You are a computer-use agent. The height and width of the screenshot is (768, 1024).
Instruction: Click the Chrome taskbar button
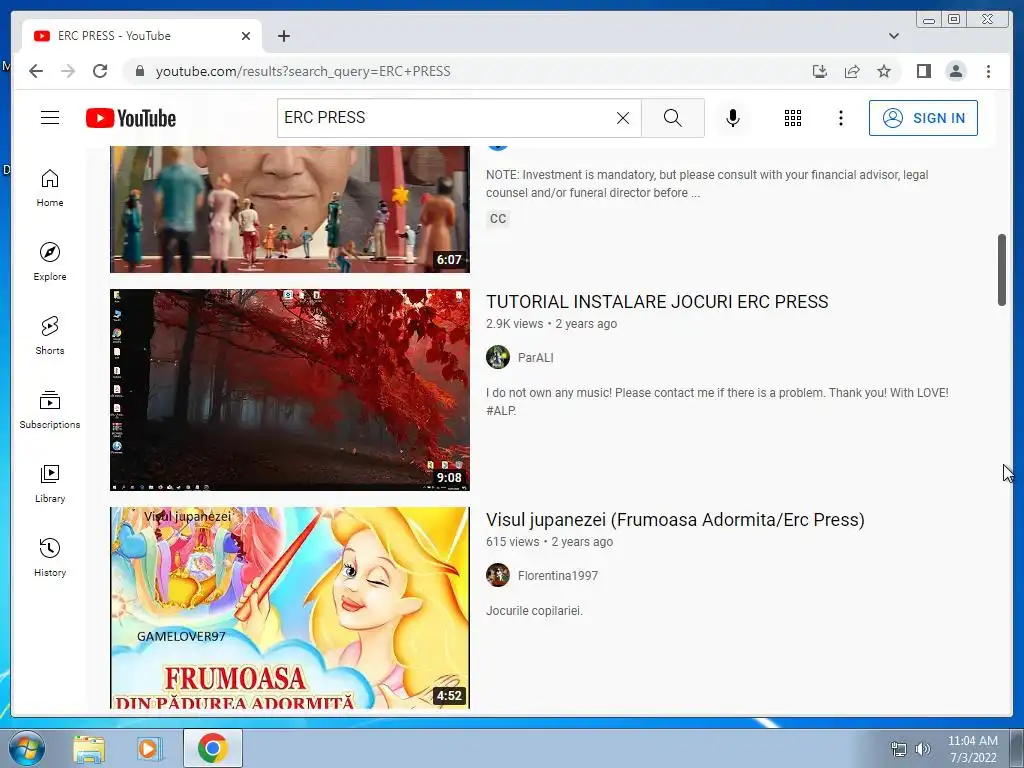212,748
